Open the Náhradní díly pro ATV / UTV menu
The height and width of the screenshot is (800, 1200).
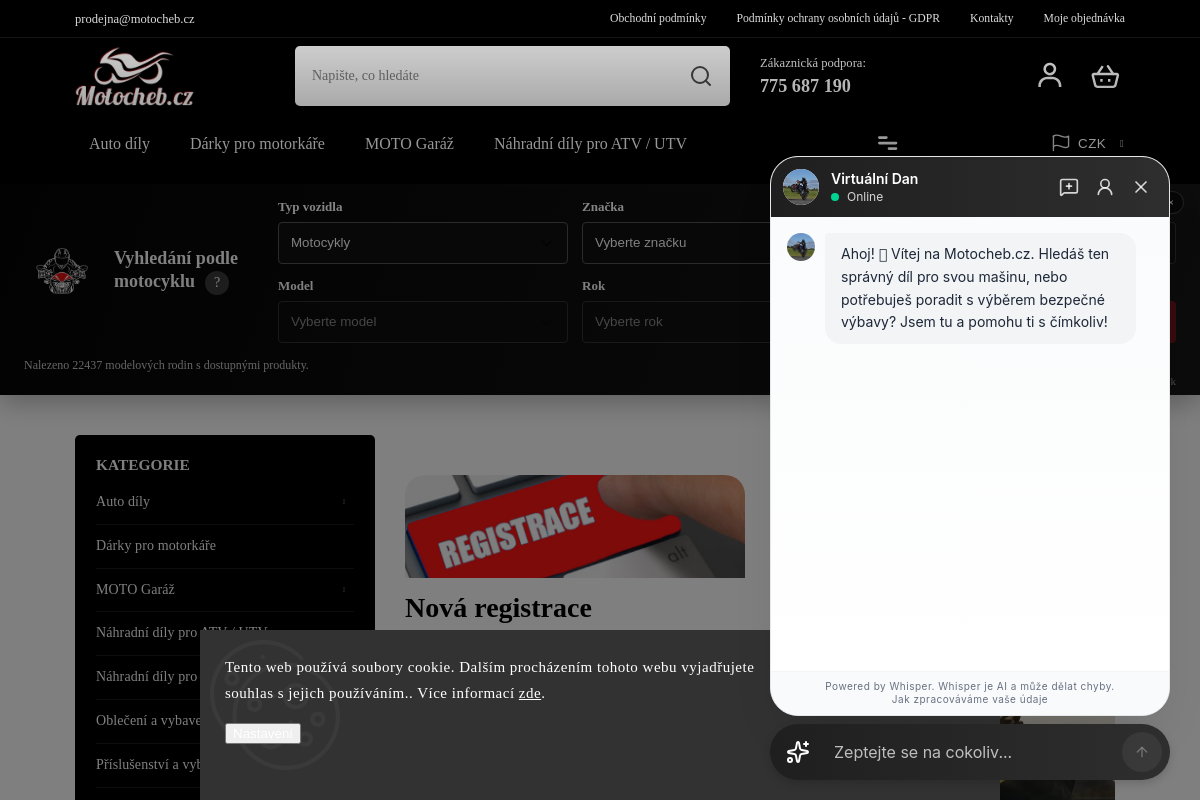590,143
